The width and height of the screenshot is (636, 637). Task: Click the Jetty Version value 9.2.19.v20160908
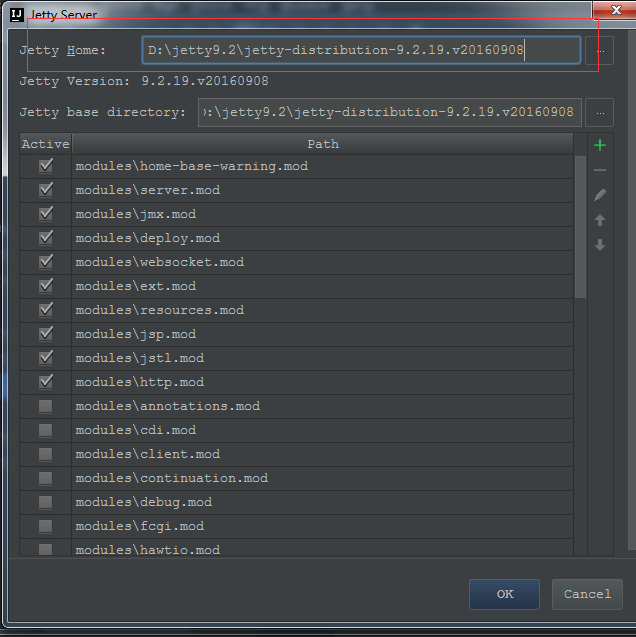point(205,81)
